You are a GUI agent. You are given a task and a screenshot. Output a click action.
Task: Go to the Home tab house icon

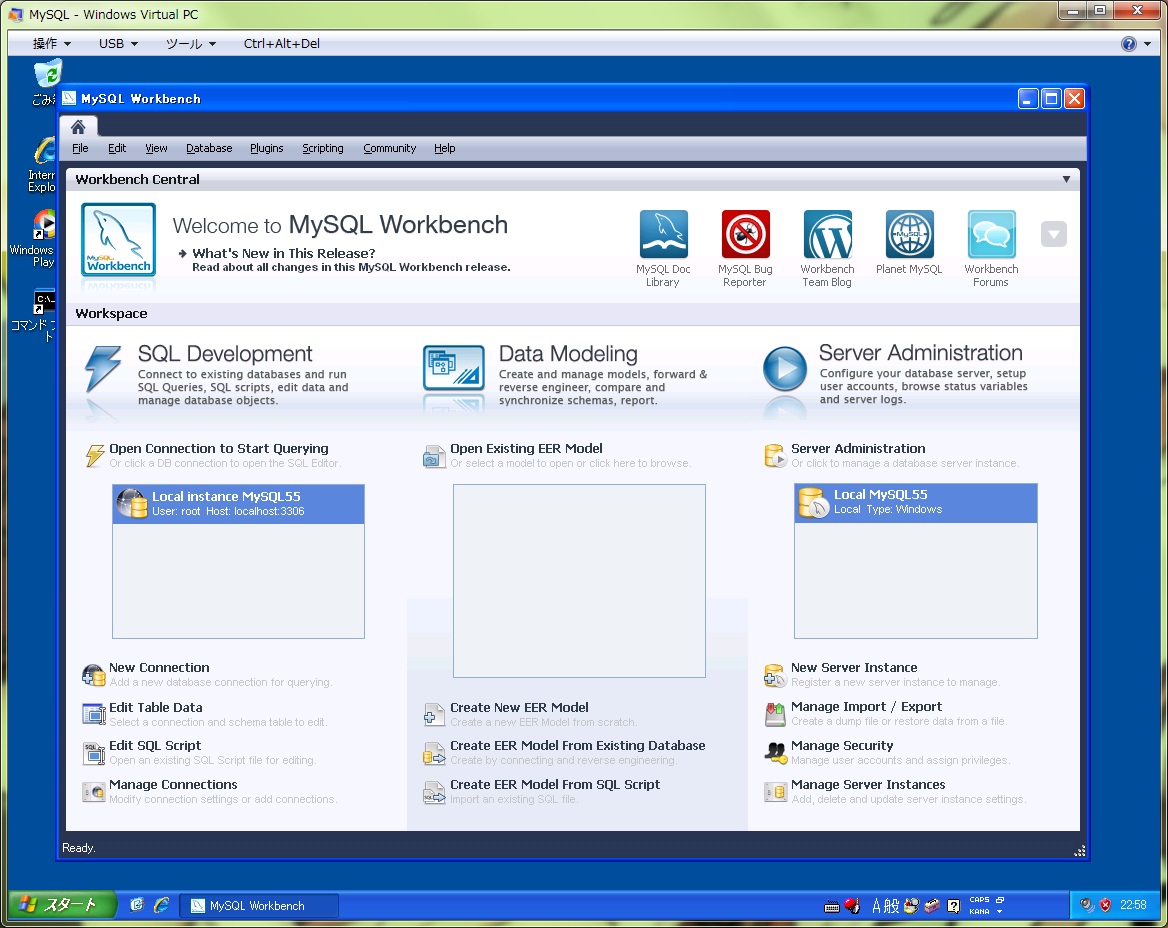pos(78,127)
